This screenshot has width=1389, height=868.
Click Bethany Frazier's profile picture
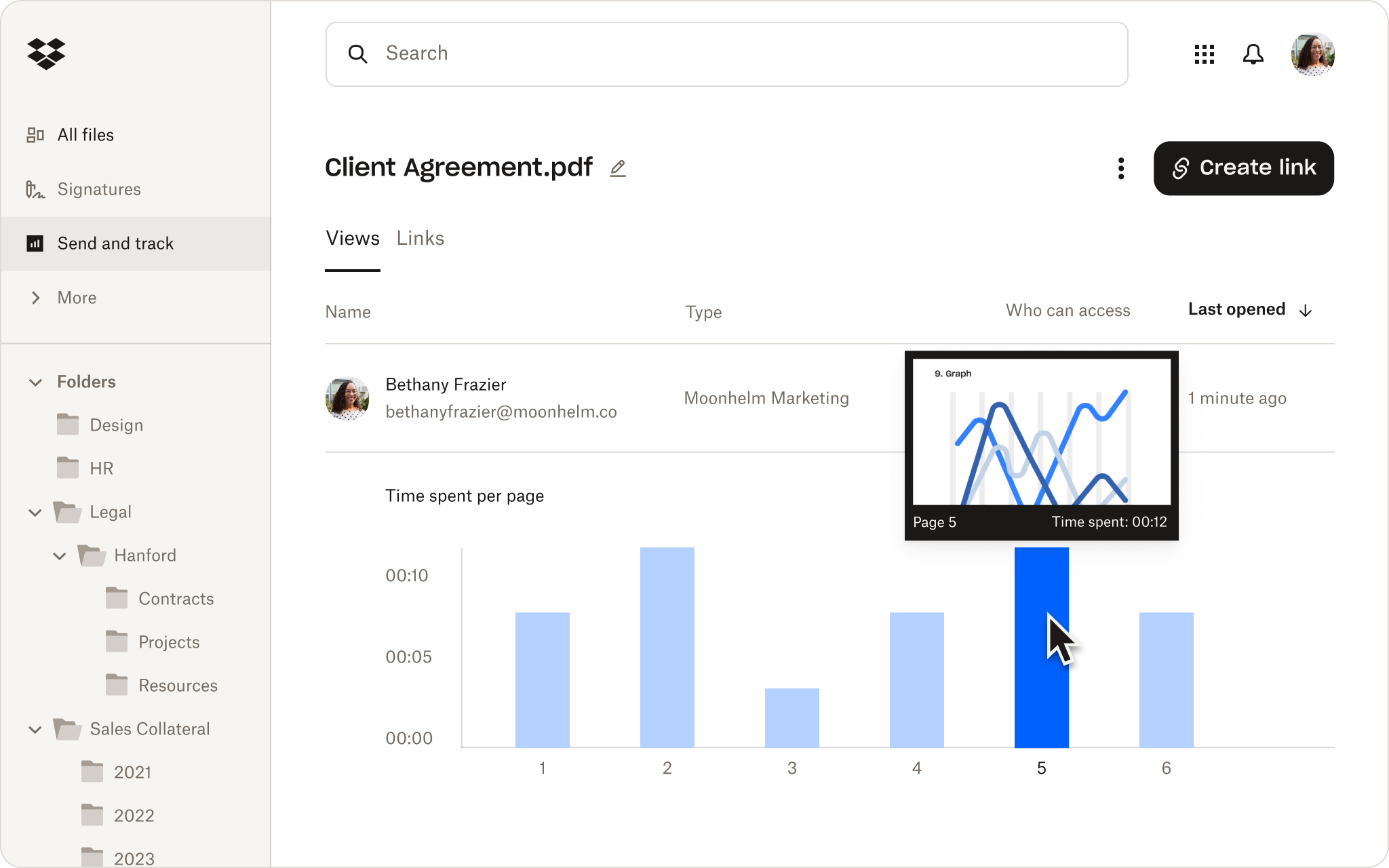(348, 398)
